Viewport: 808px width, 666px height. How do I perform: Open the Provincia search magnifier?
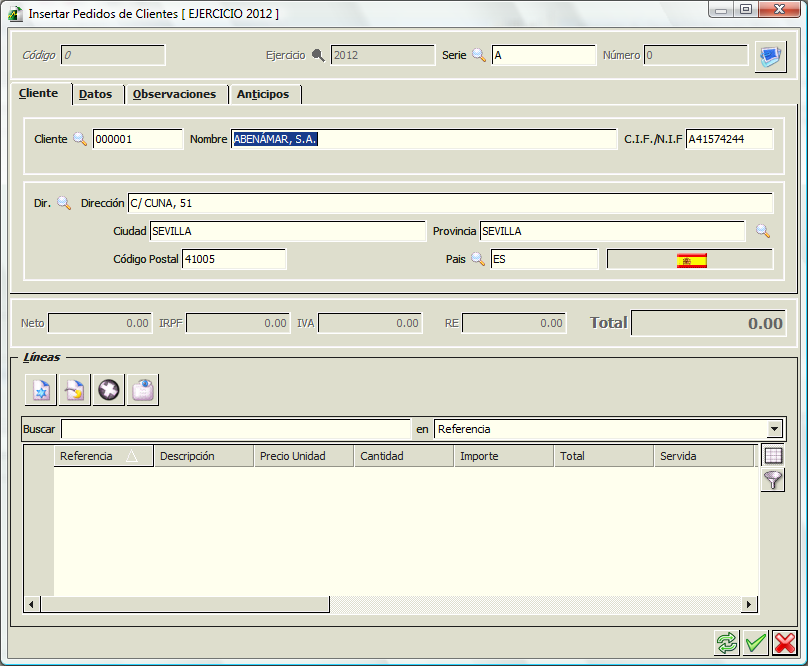click(x=763, y=230)
